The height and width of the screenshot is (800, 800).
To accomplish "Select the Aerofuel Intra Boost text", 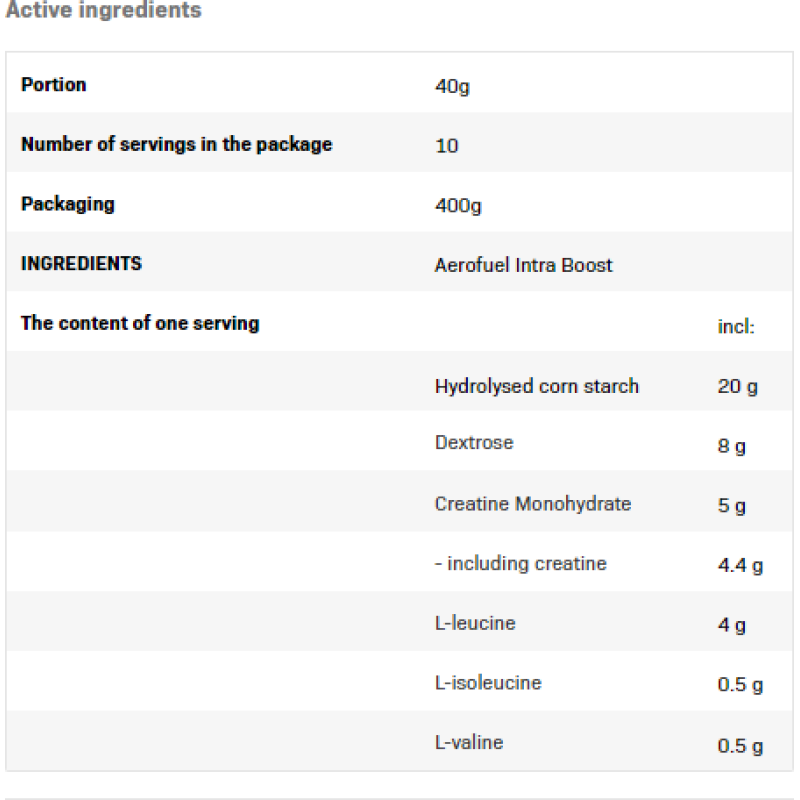I will [x=523, y=265].
